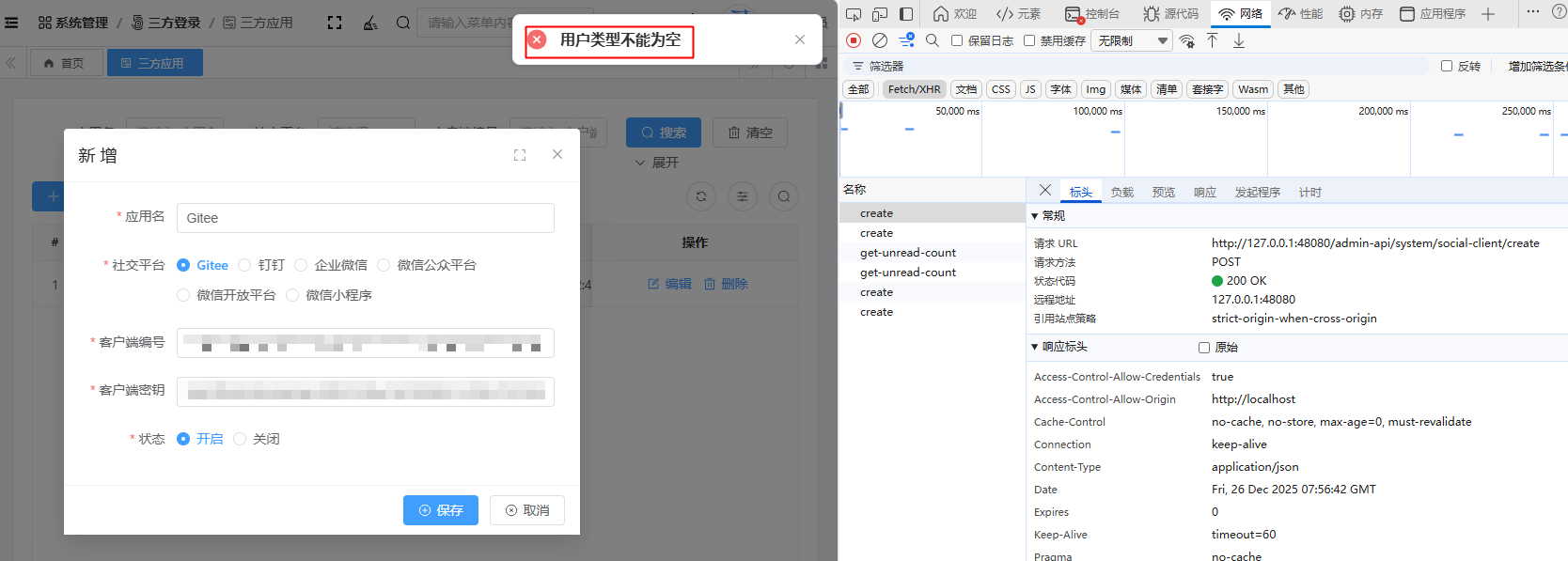
Task: Toggle fullscreen on the 新增 dialog
Action: click(x=520, y=155)
